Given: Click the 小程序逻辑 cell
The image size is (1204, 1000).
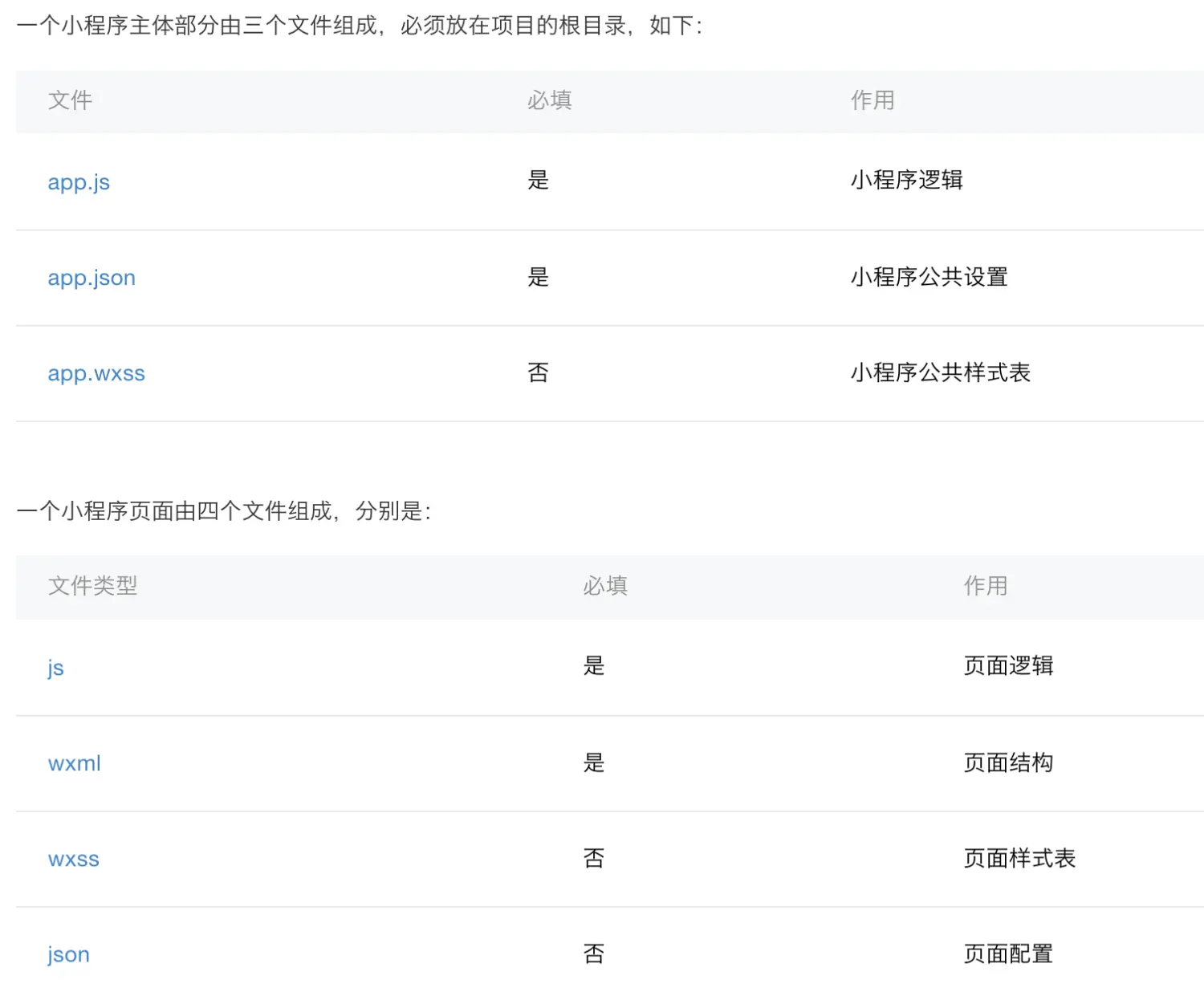Looking at the screenshot, I should 906,180.
